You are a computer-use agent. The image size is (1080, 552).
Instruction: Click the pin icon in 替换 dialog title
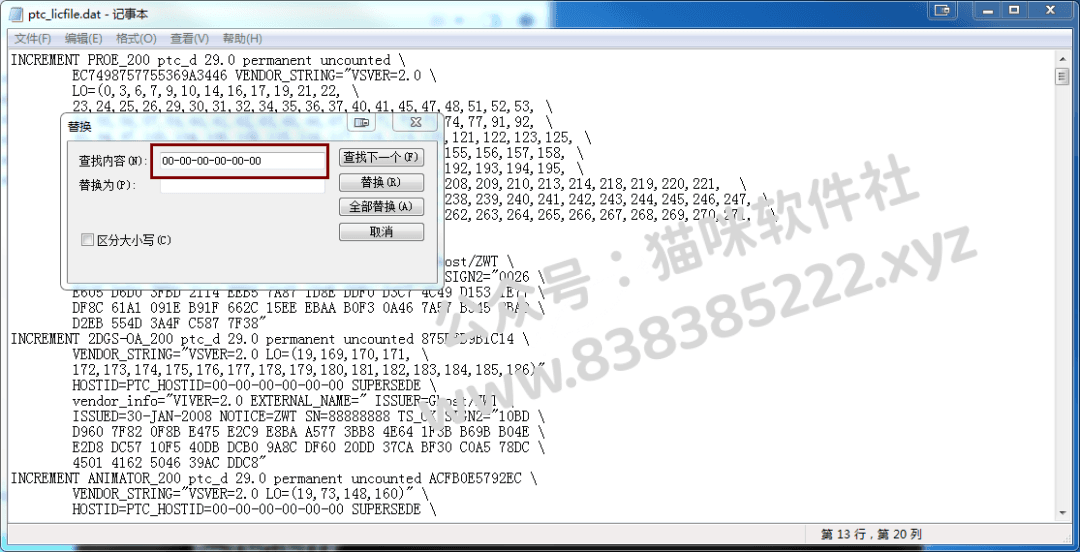click(362, 123)
